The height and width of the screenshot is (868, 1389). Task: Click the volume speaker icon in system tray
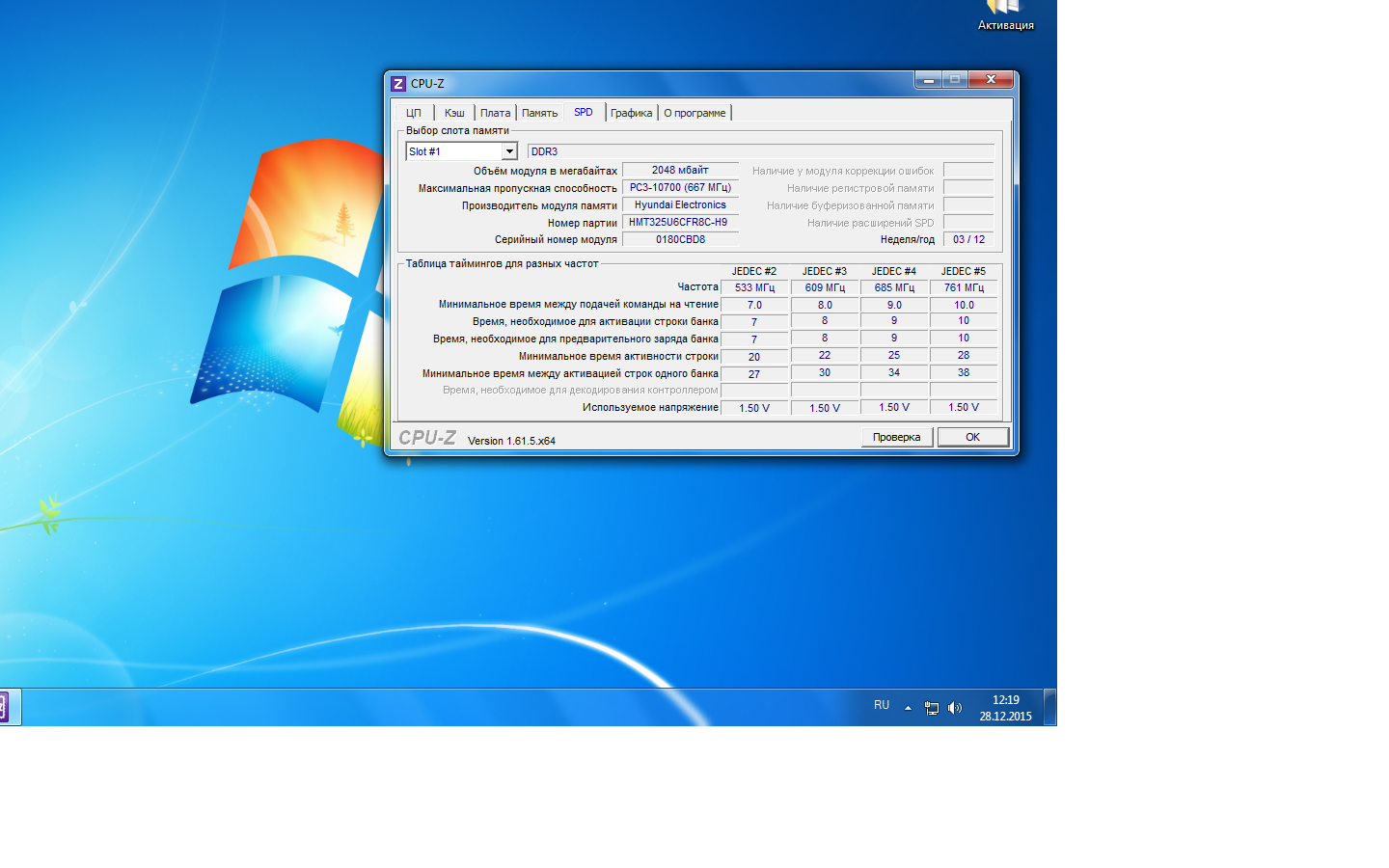[x=954, y=708]
